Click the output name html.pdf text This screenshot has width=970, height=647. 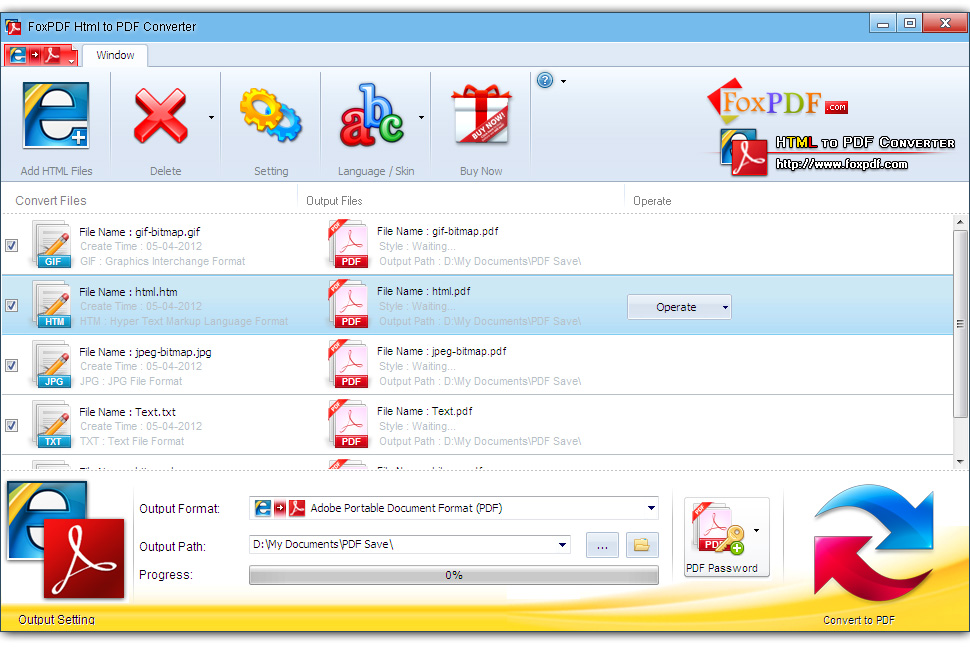tap(451, 291)
